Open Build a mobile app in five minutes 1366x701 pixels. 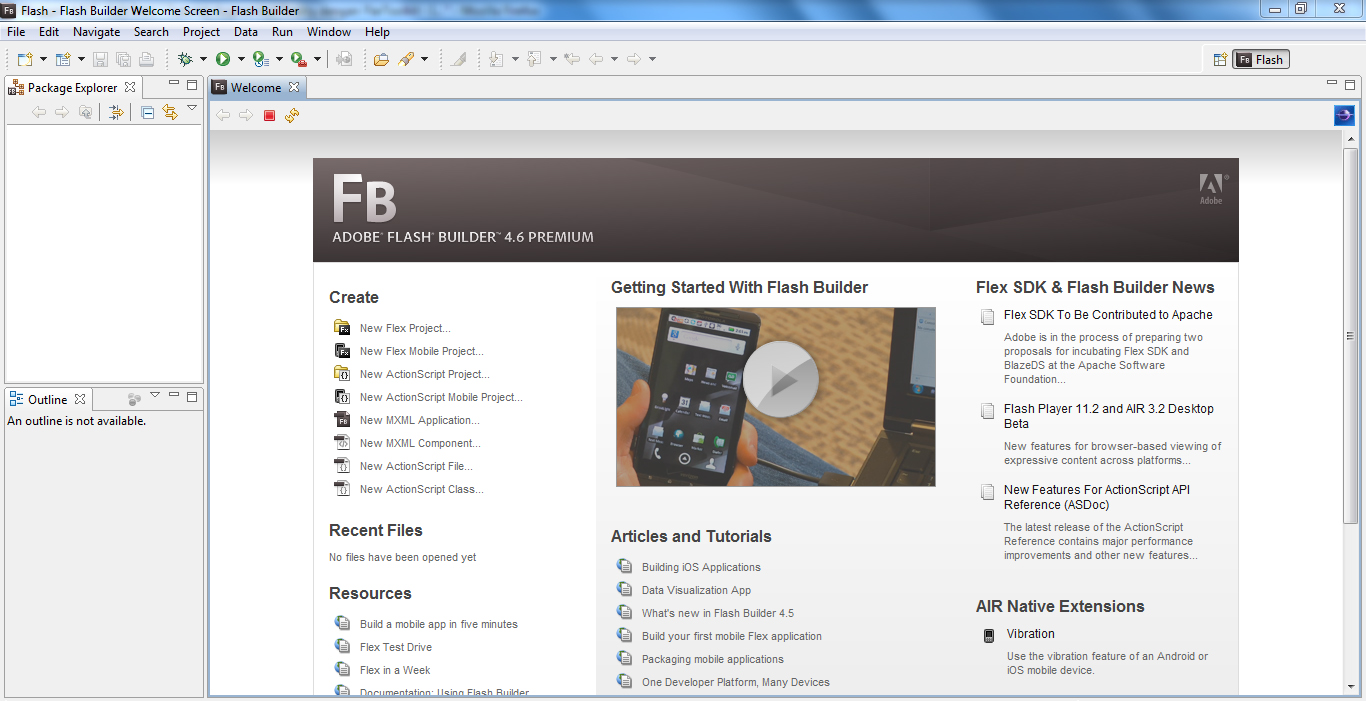439,624
